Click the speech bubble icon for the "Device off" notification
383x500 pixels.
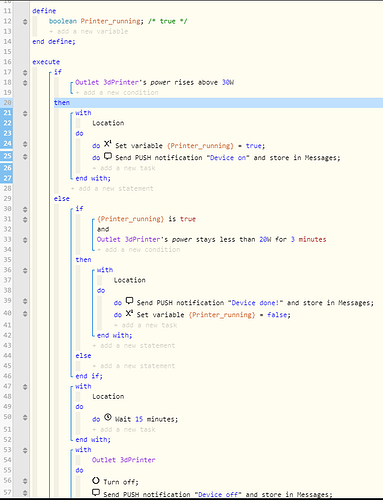point(96,493)
